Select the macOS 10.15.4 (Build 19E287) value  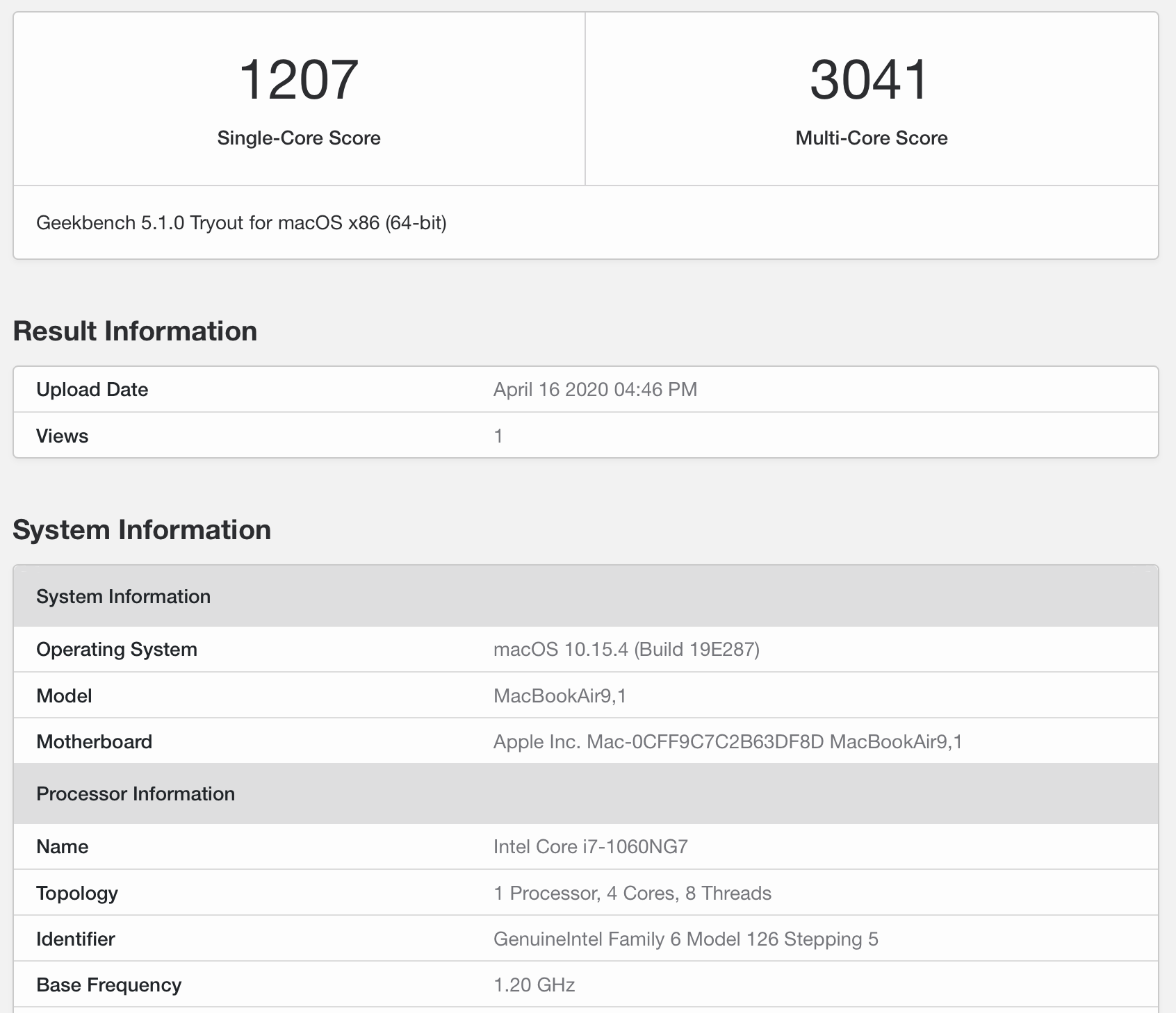(626, 650)
